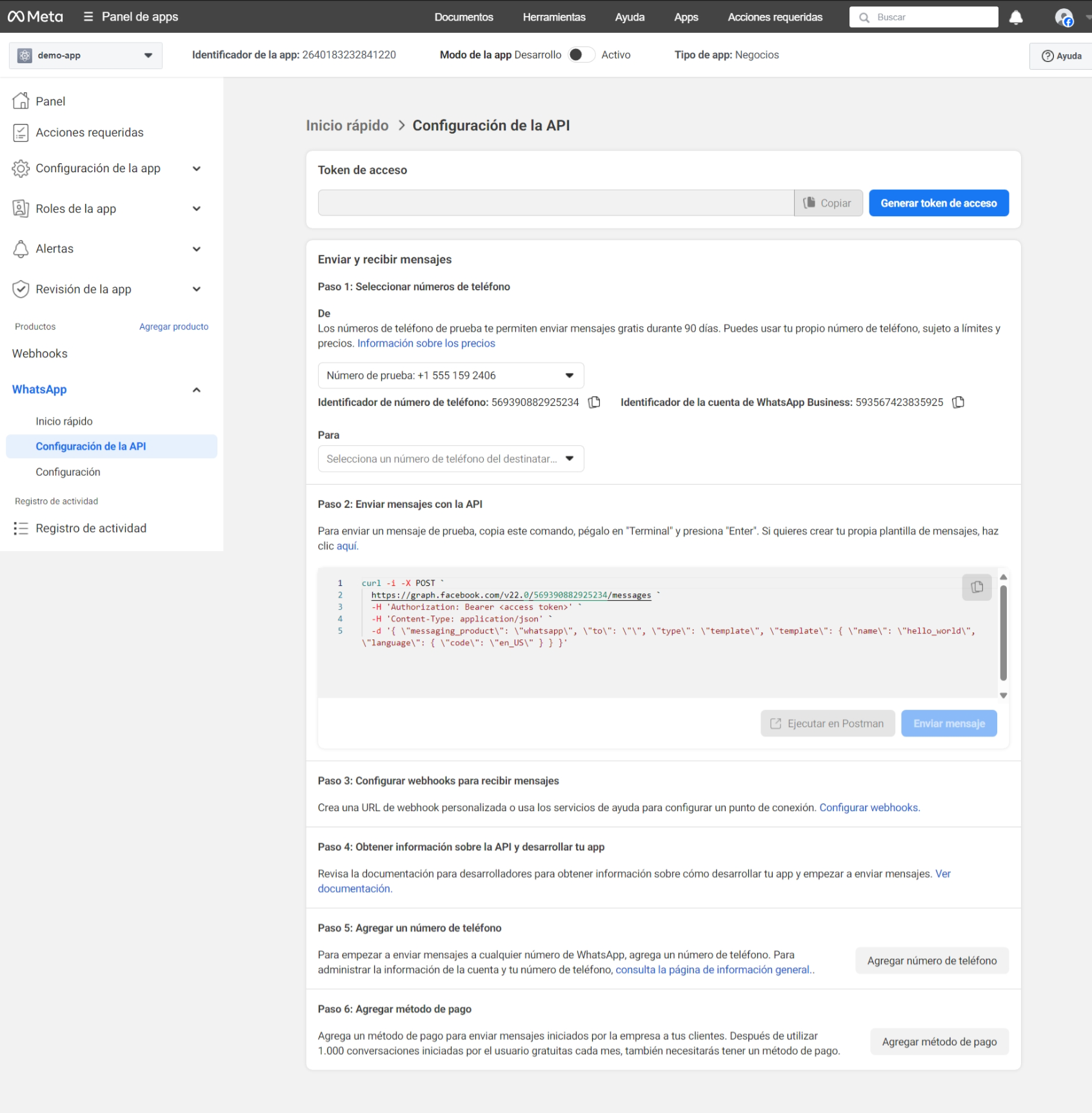Copy the phone number identifier
The height and width of the screenshot is (1113, 1092).
594,403
